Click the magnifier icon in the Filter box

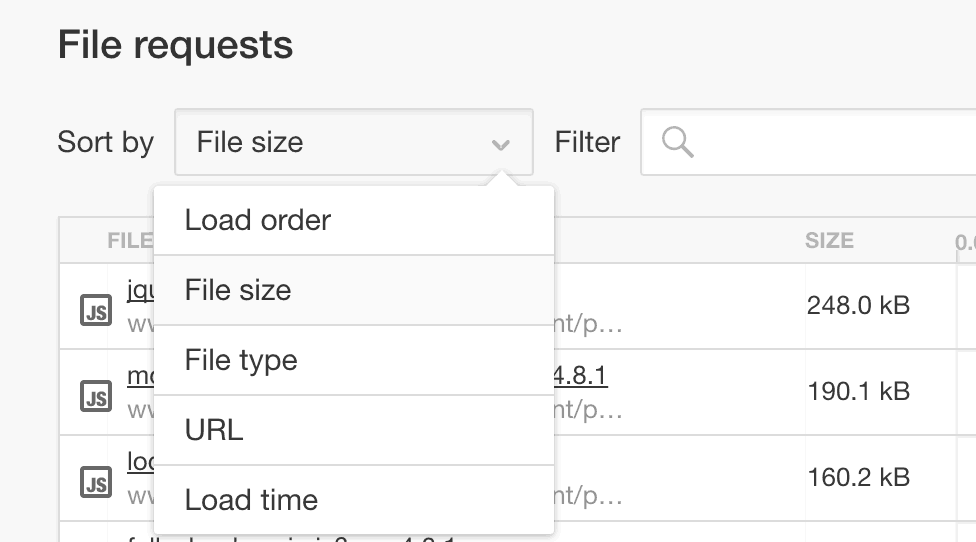[677, 142]
